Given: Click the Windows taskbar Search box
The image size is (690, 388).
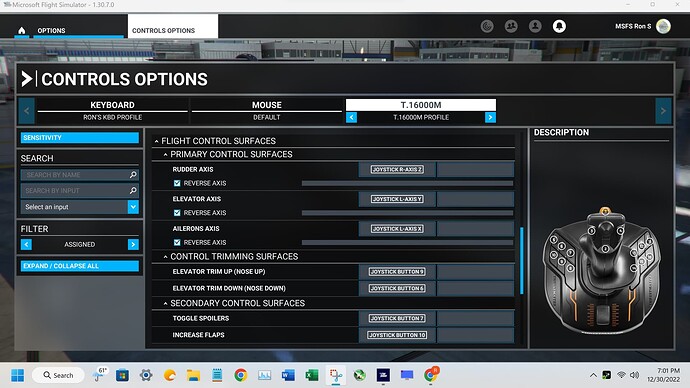Looking at the screenshot, I should point(58,375).
